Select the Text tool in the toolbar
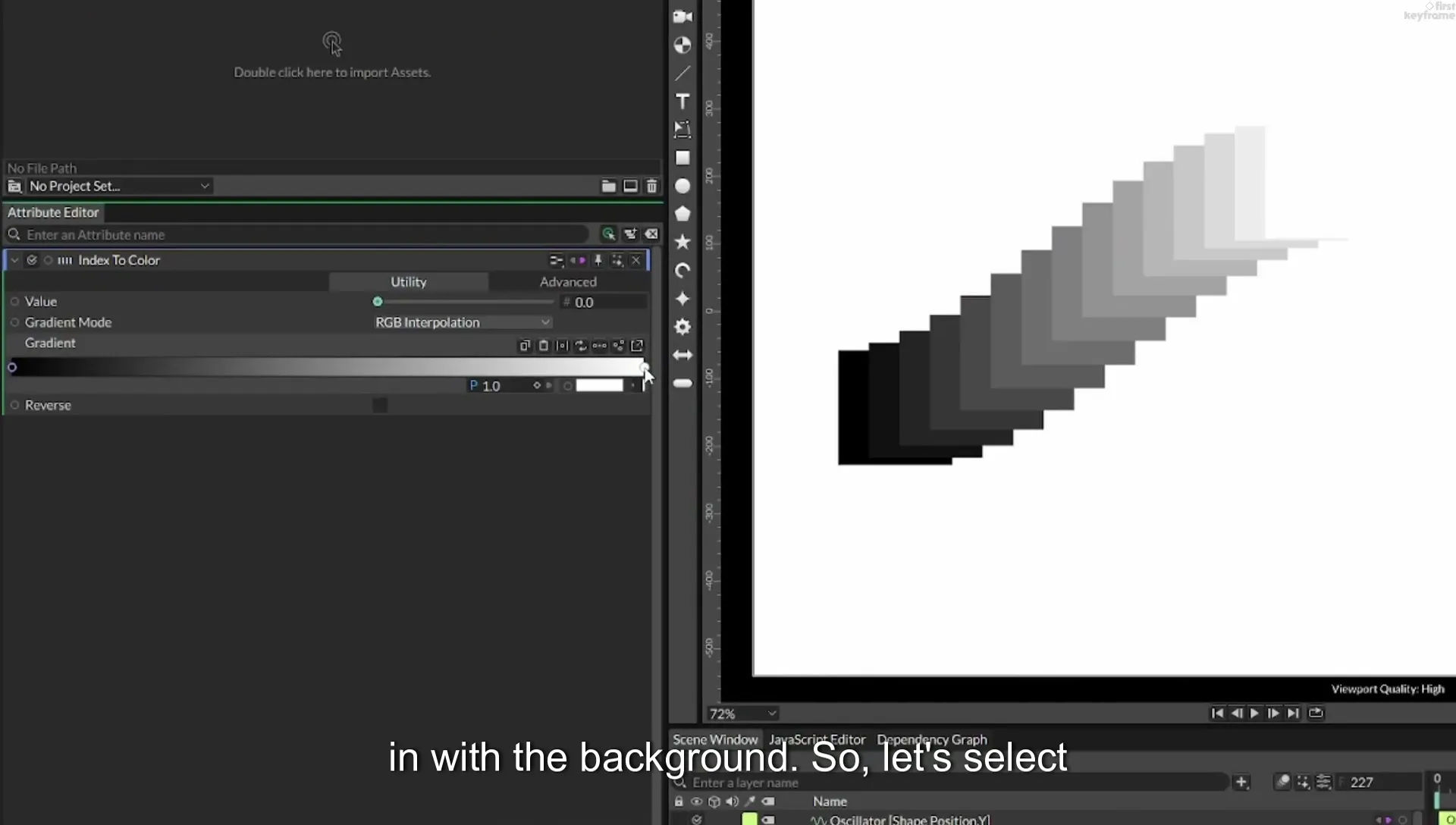Image resolution: width=1456 pixels, height=825 pixels. coord(682,102)
